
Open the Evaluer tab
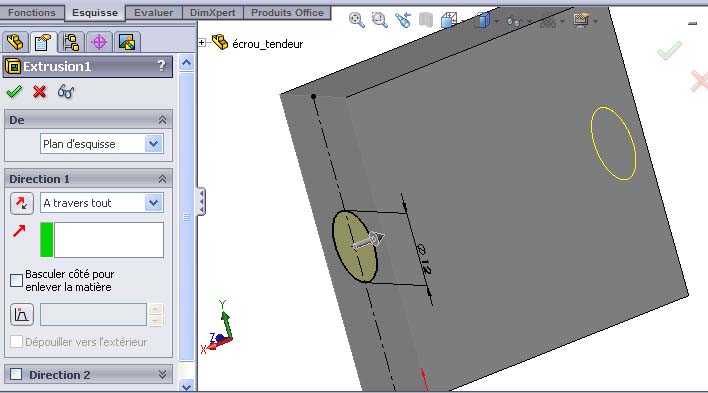click(x=154, y=13)
